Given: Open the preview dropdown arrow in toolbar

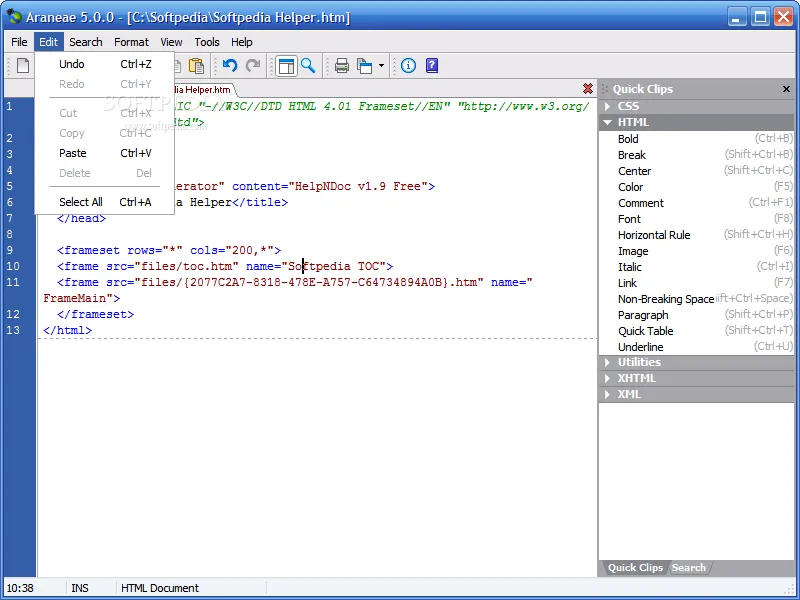Looking at the screenshot, I should click(x=381, y=66).
